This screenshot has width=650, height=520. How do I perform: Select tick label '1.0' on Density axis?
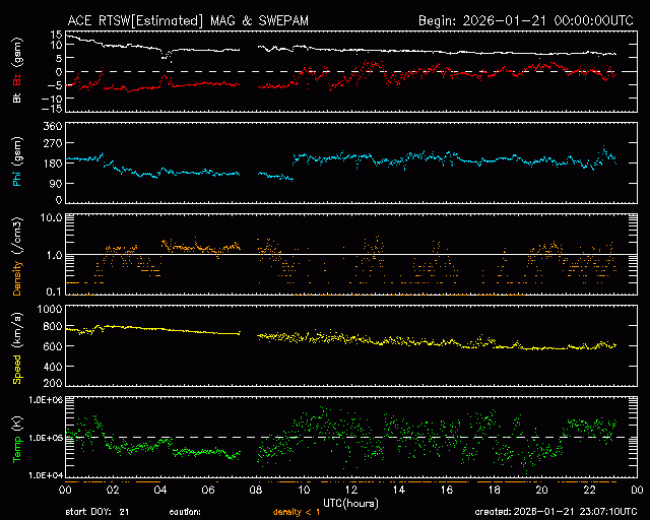(x=54, y=255)
